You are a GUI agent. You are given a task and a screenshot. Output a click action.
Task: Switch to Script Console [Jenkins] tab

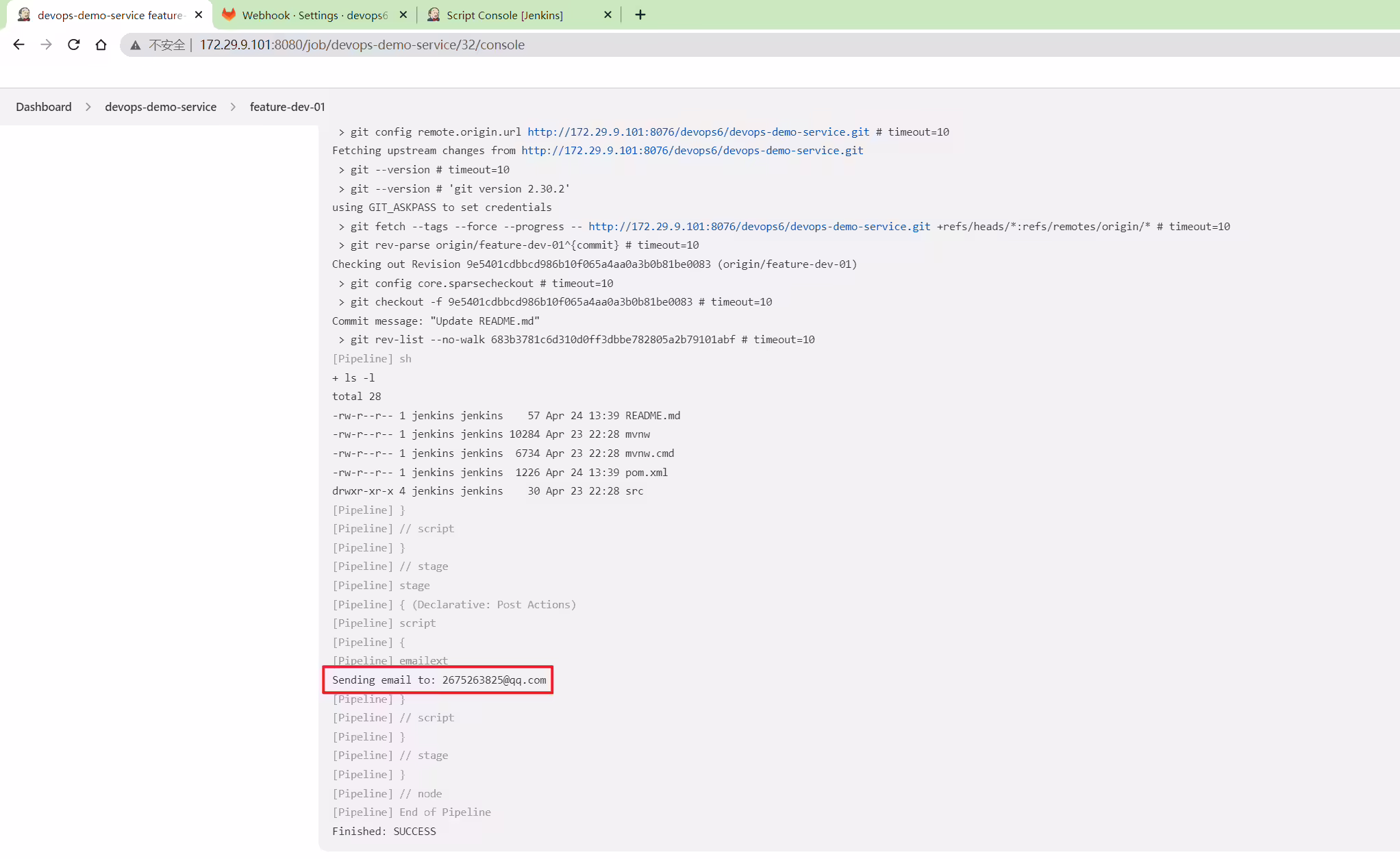coord(505,15)
